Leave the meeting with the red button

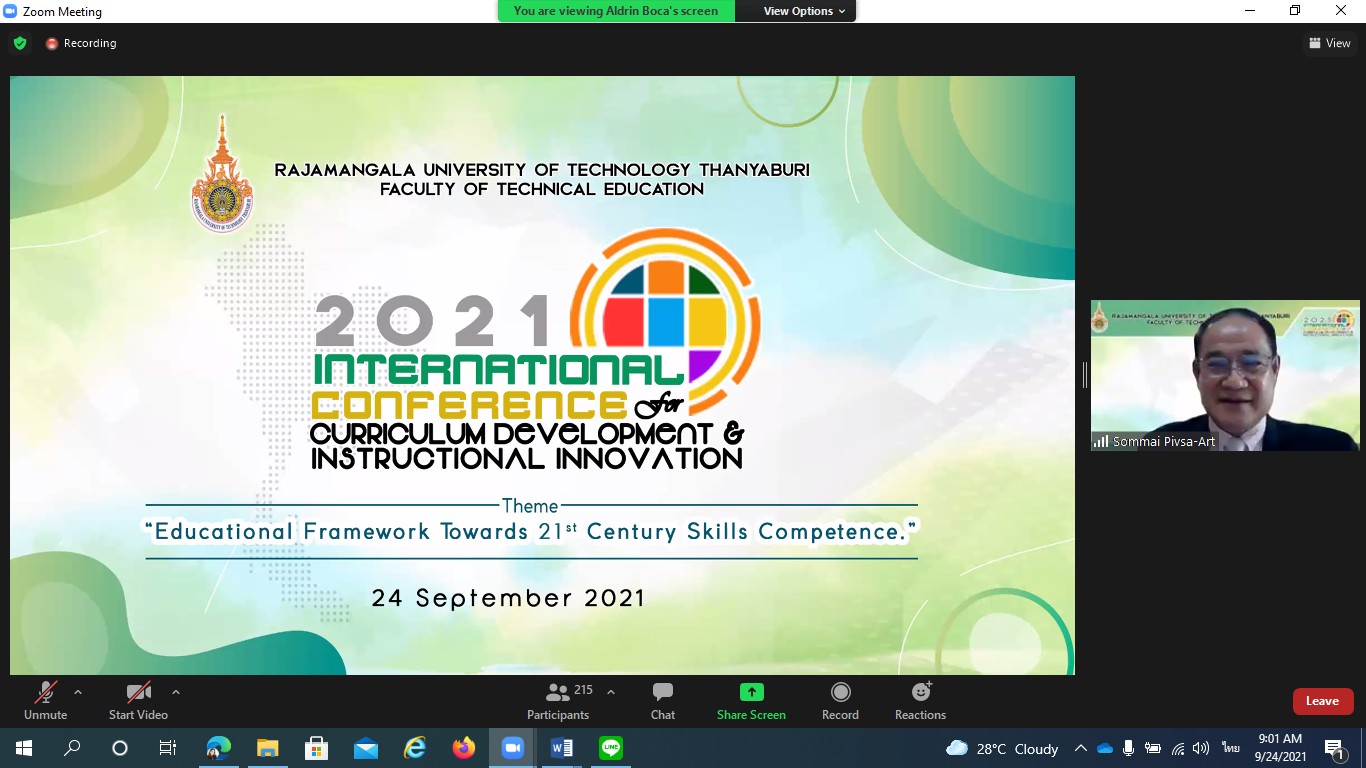1322,701
